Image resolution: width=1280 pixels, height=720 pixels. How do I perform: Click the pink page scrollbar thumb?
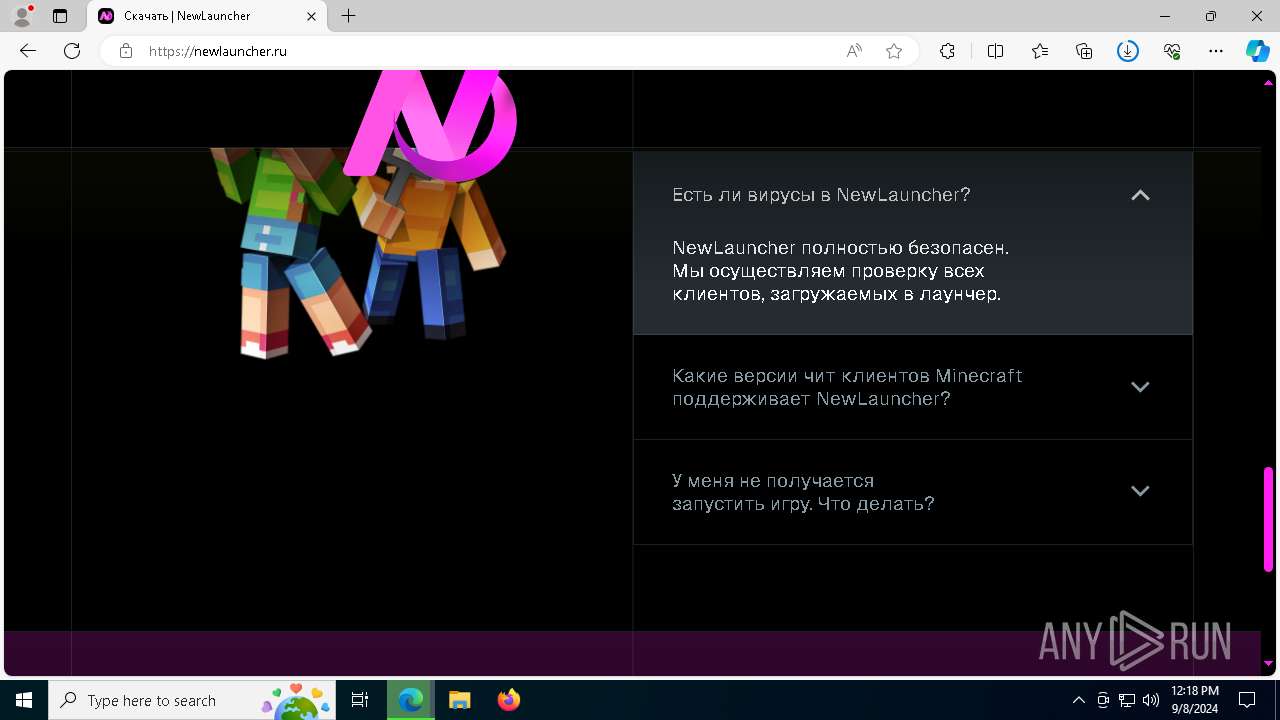(x=1268, y=518)
